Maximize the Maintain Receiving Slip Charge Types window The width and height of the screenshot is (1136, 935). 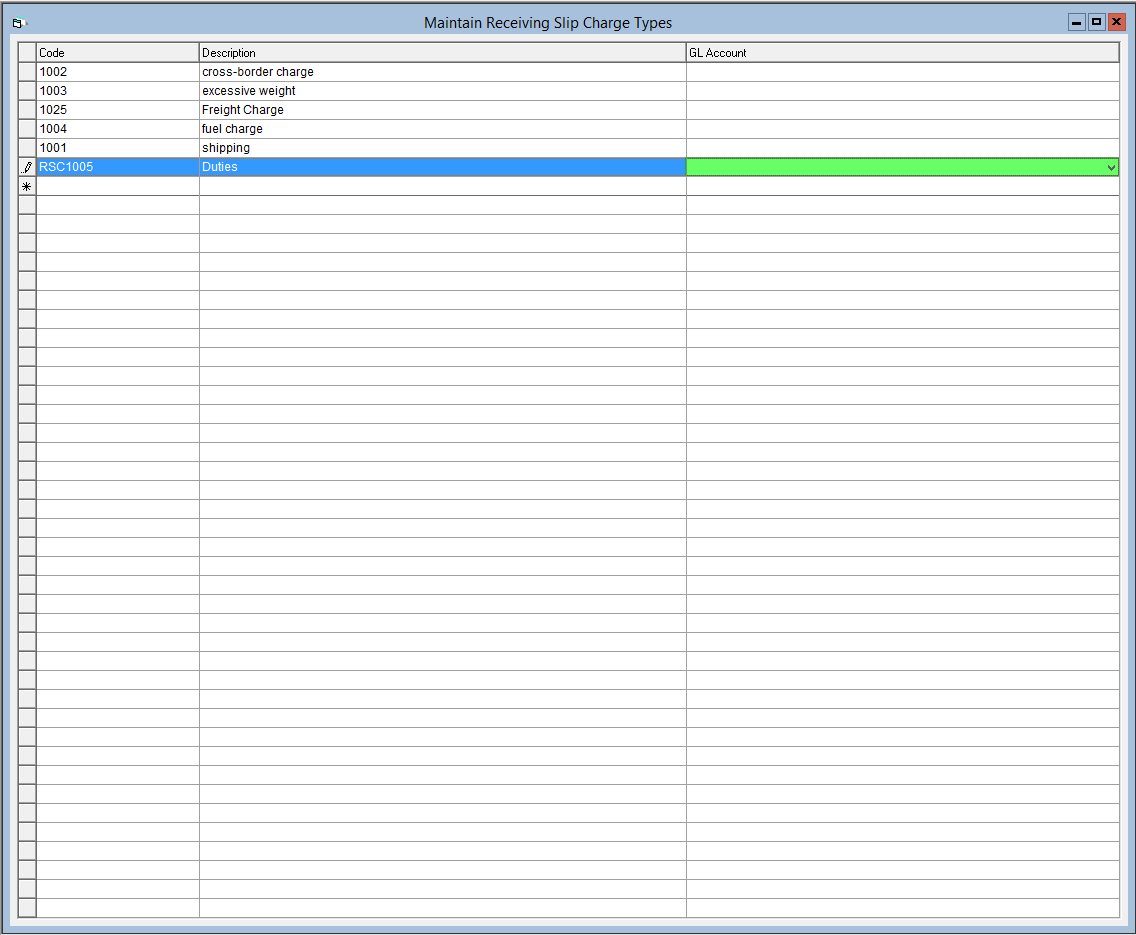click(1096, 22)
